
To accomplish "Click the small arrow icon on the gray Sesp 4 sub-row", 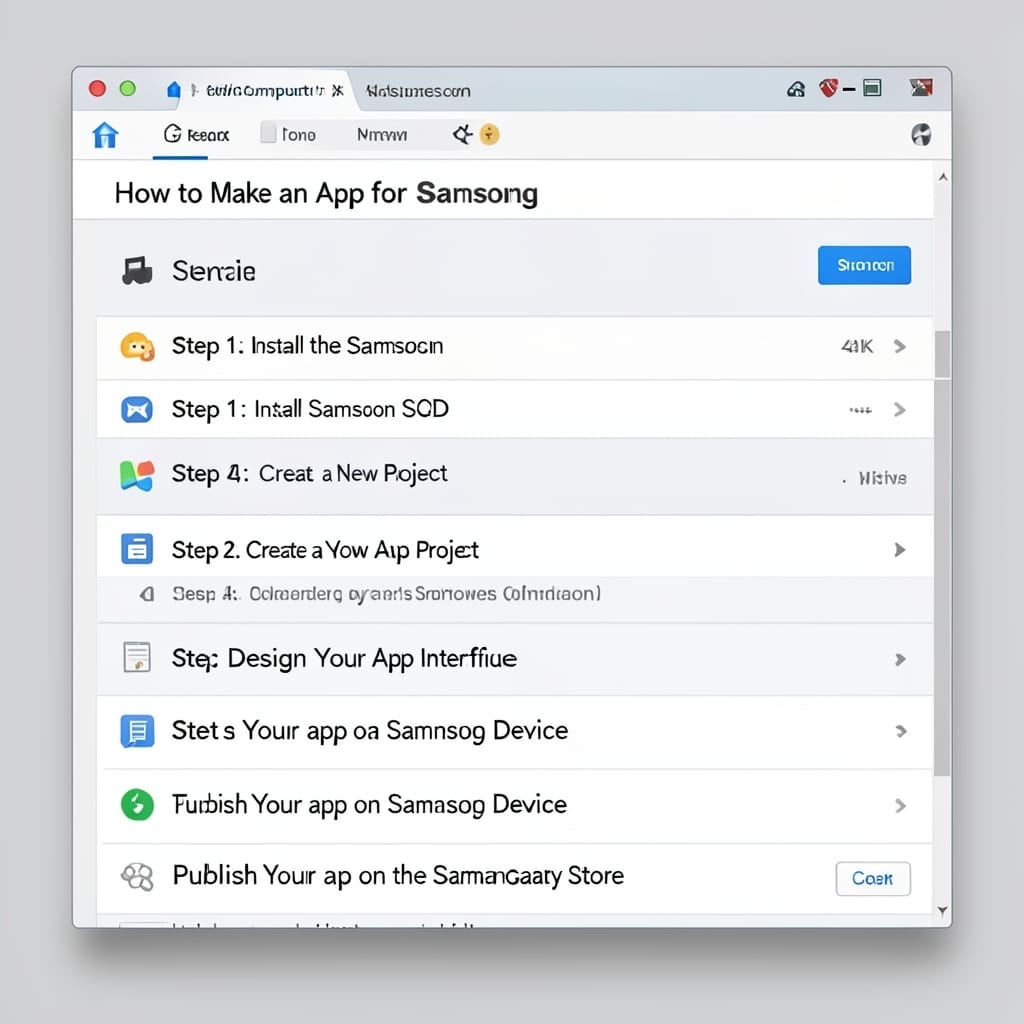I will point(148,594).
